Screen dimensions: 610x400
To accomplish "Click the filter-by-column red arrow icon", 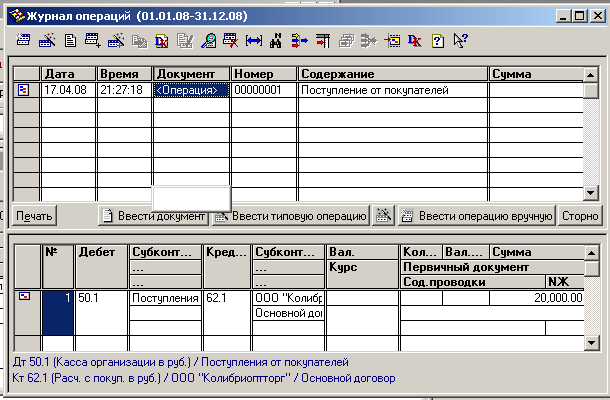I will coord(323,40).
